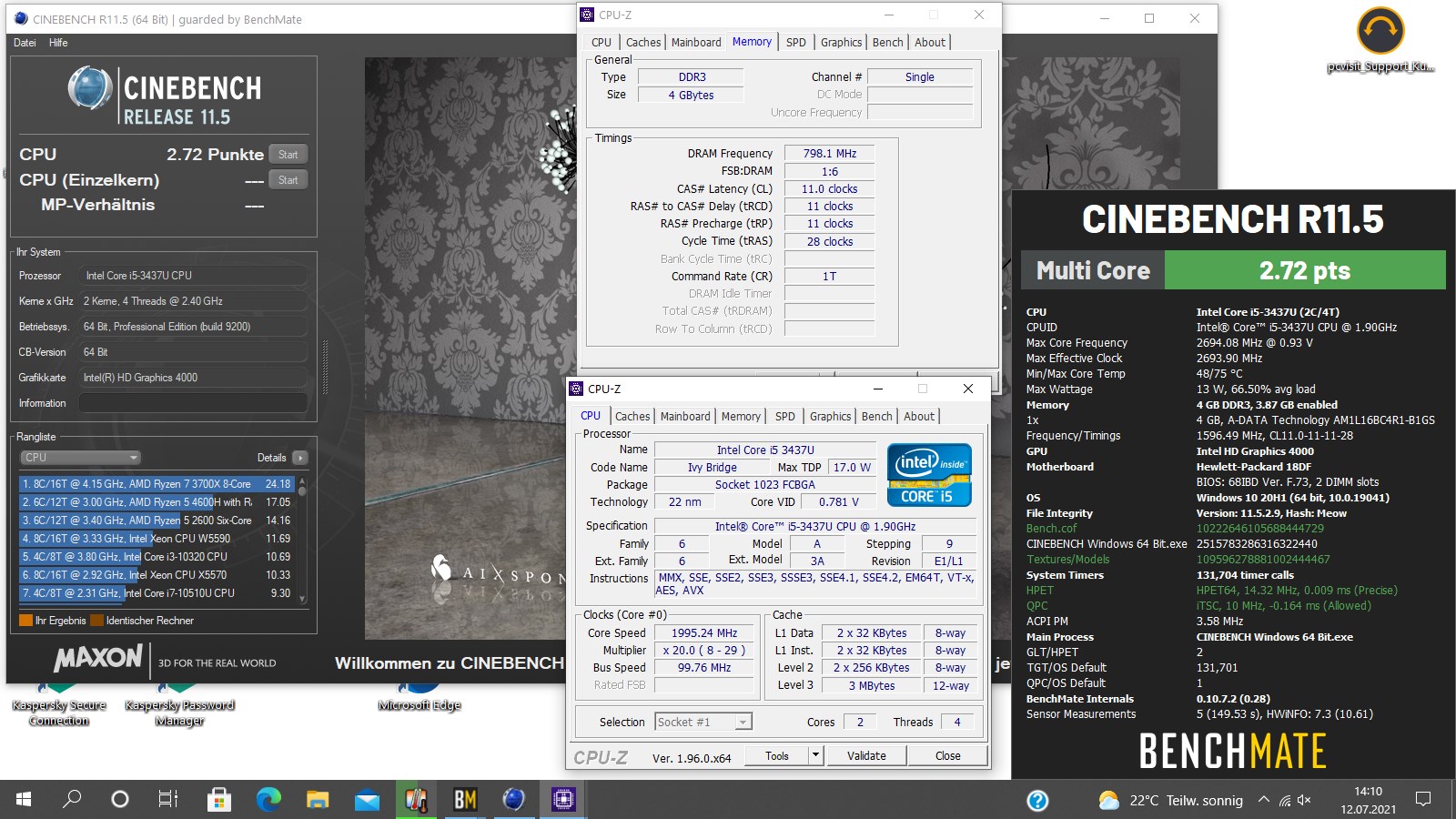Open File Explorer from taskbar
This screenshot has height=819, width=1456.
coord(318,800)
